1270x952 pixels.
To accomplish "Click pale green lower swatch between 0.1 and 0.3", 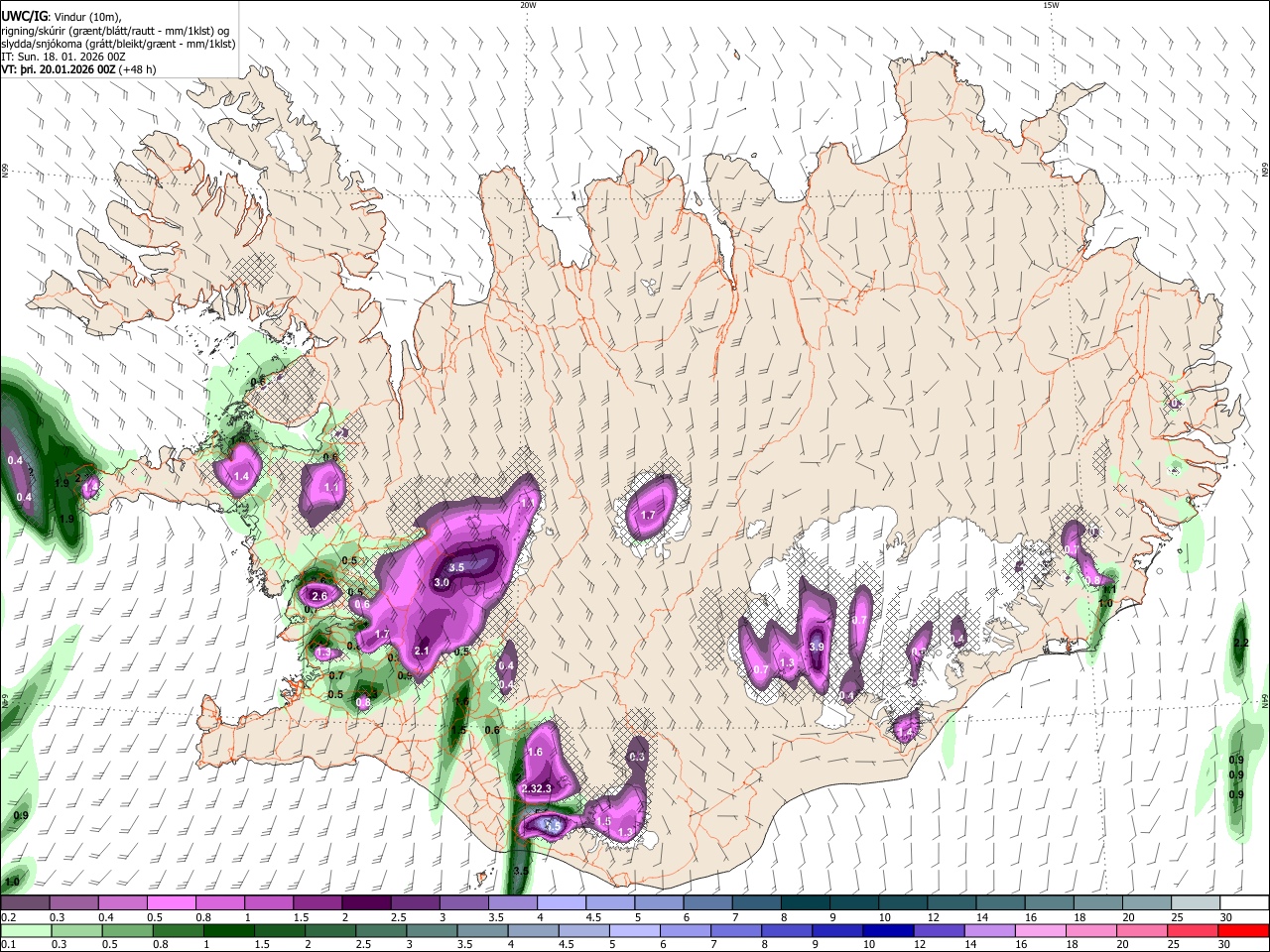I will pos(26,930).
